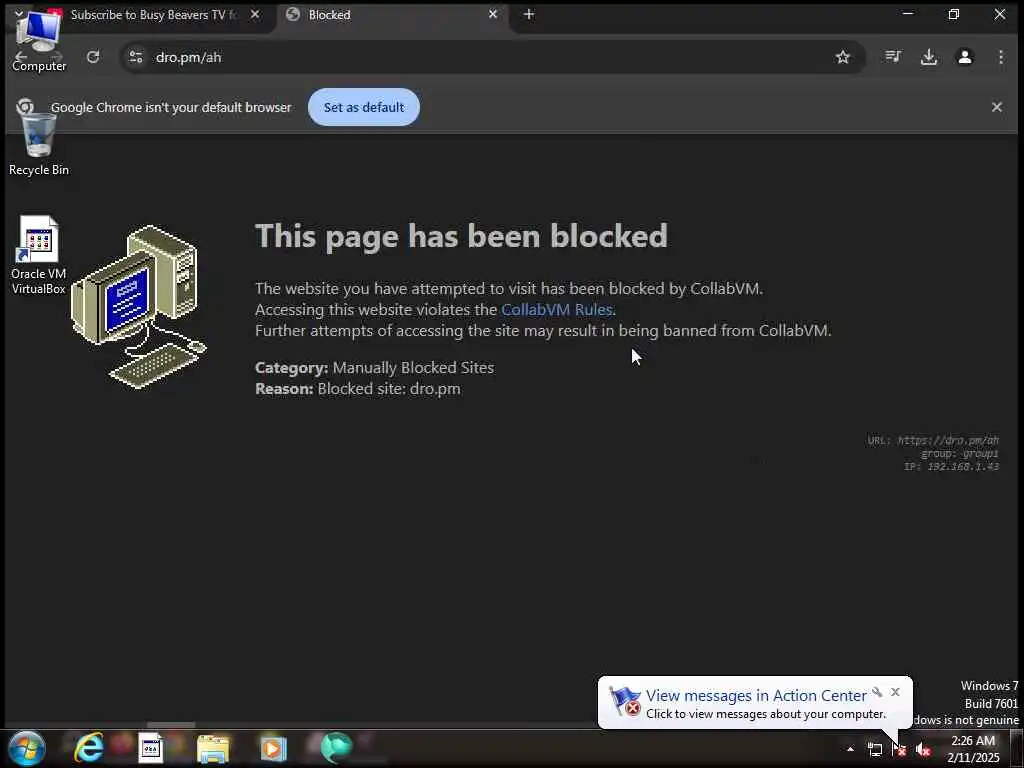Select Oracle VM VirtualBox desktop shortcut

[x=39, y=255]
